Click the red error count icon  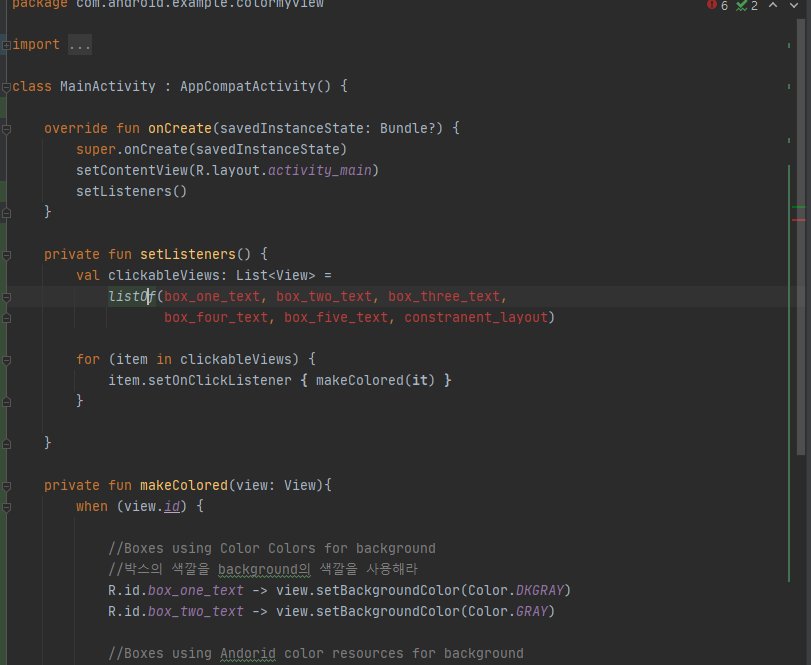tap(712, 5)
